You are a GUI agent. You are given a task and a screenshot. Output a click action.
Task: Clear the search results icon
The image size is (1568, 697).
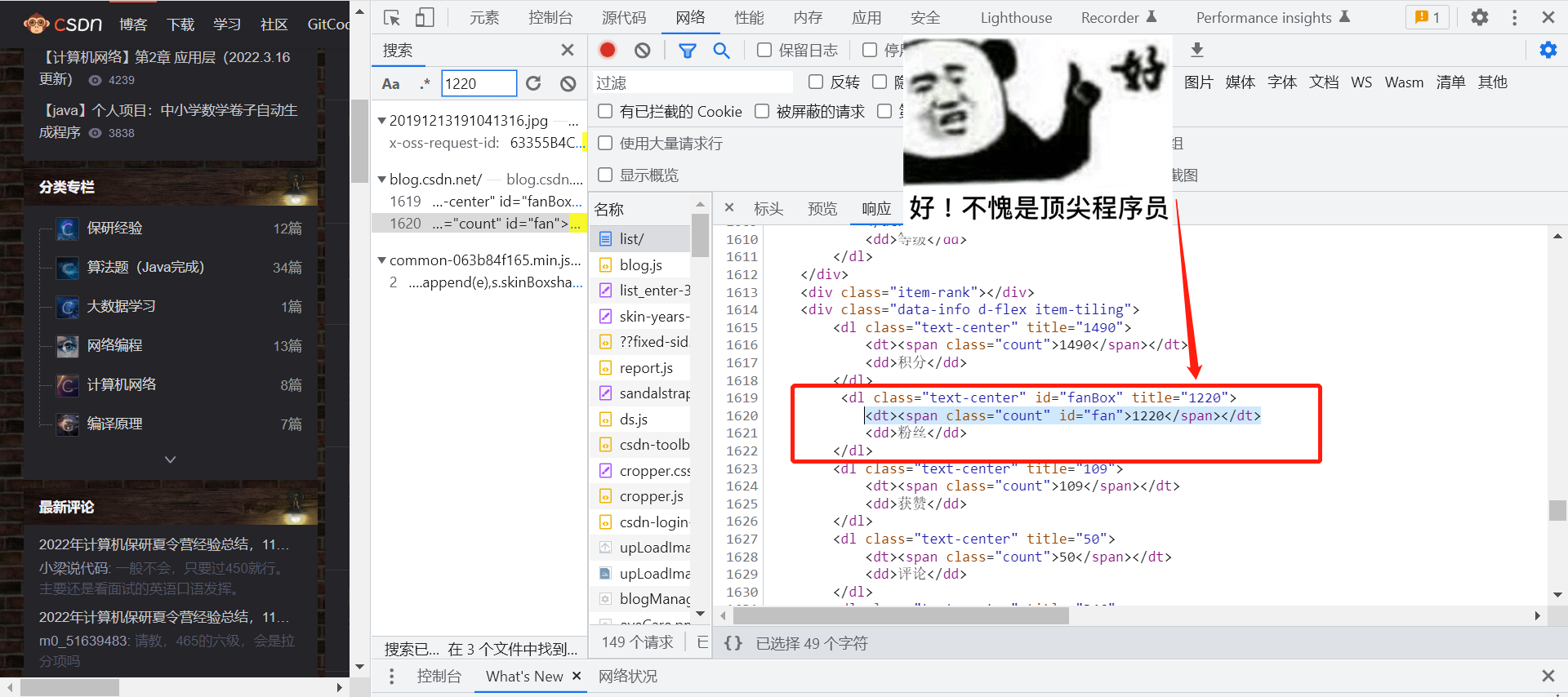pos(568,83)
